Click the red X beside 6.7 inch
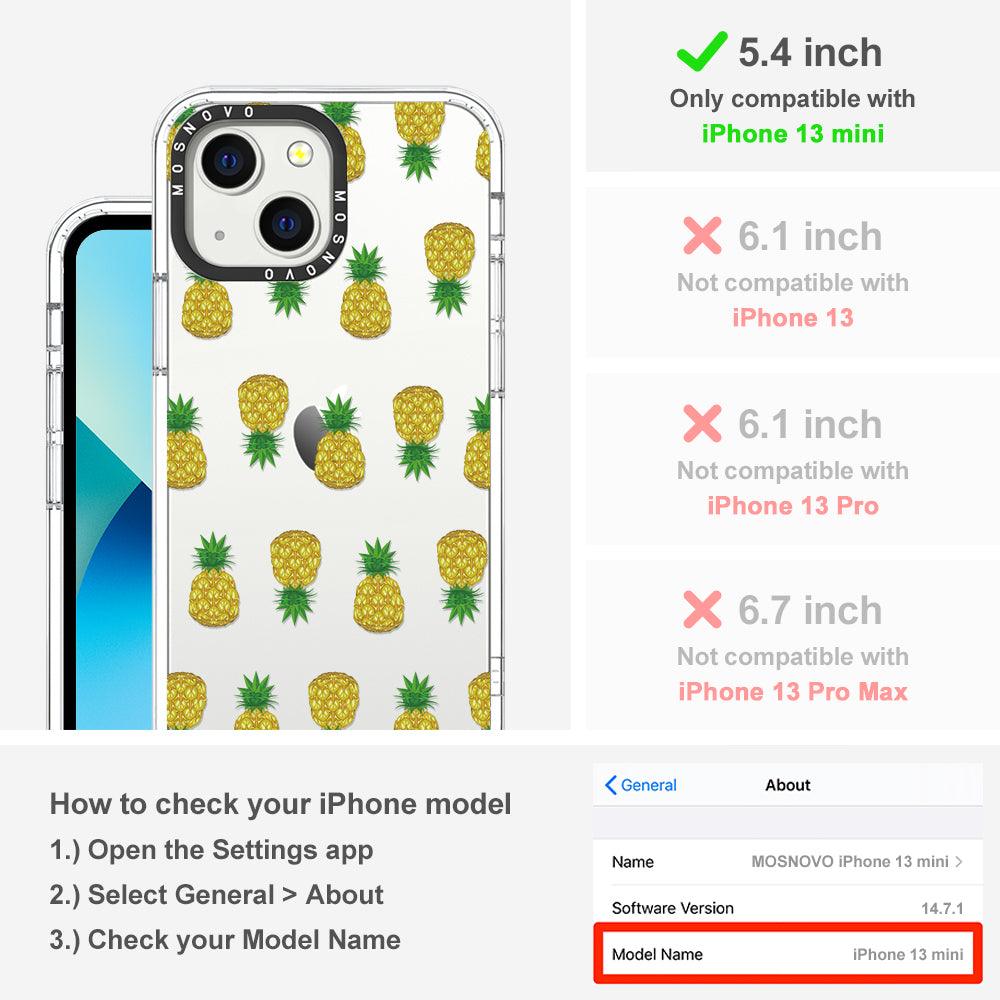This screenshot has width=1000, height=1000. (702, 610)
